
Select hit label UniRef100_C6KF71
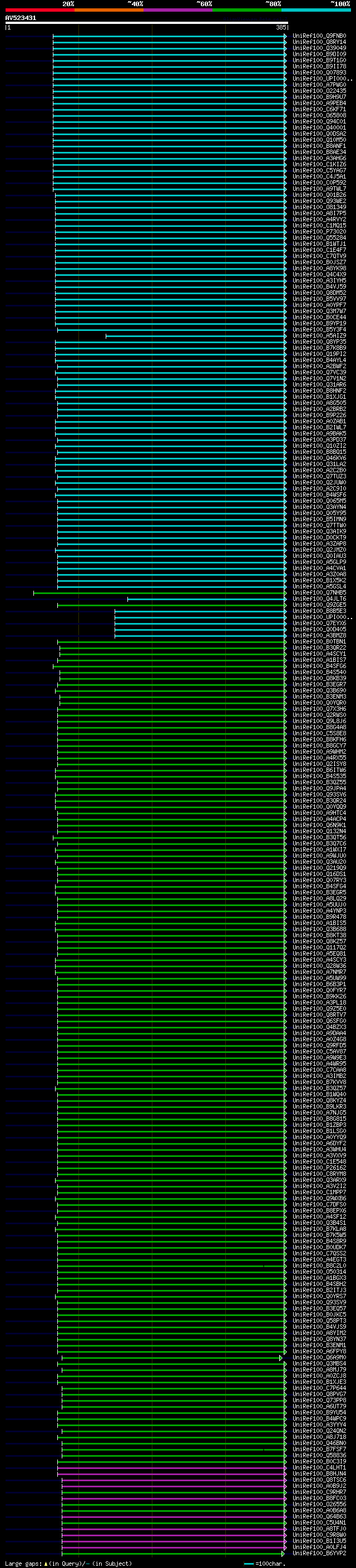[x=319, y=110]
